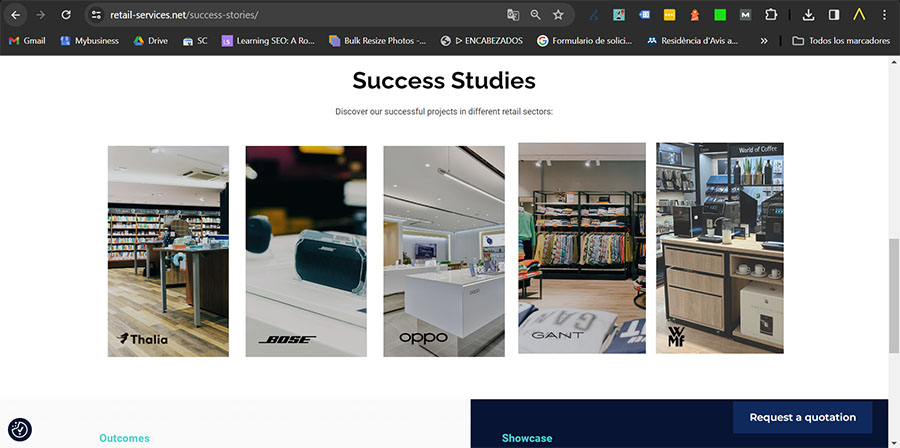The image size is (900, 448).
Task: Open the OPPO success study card
Action: tap(444, 251)
